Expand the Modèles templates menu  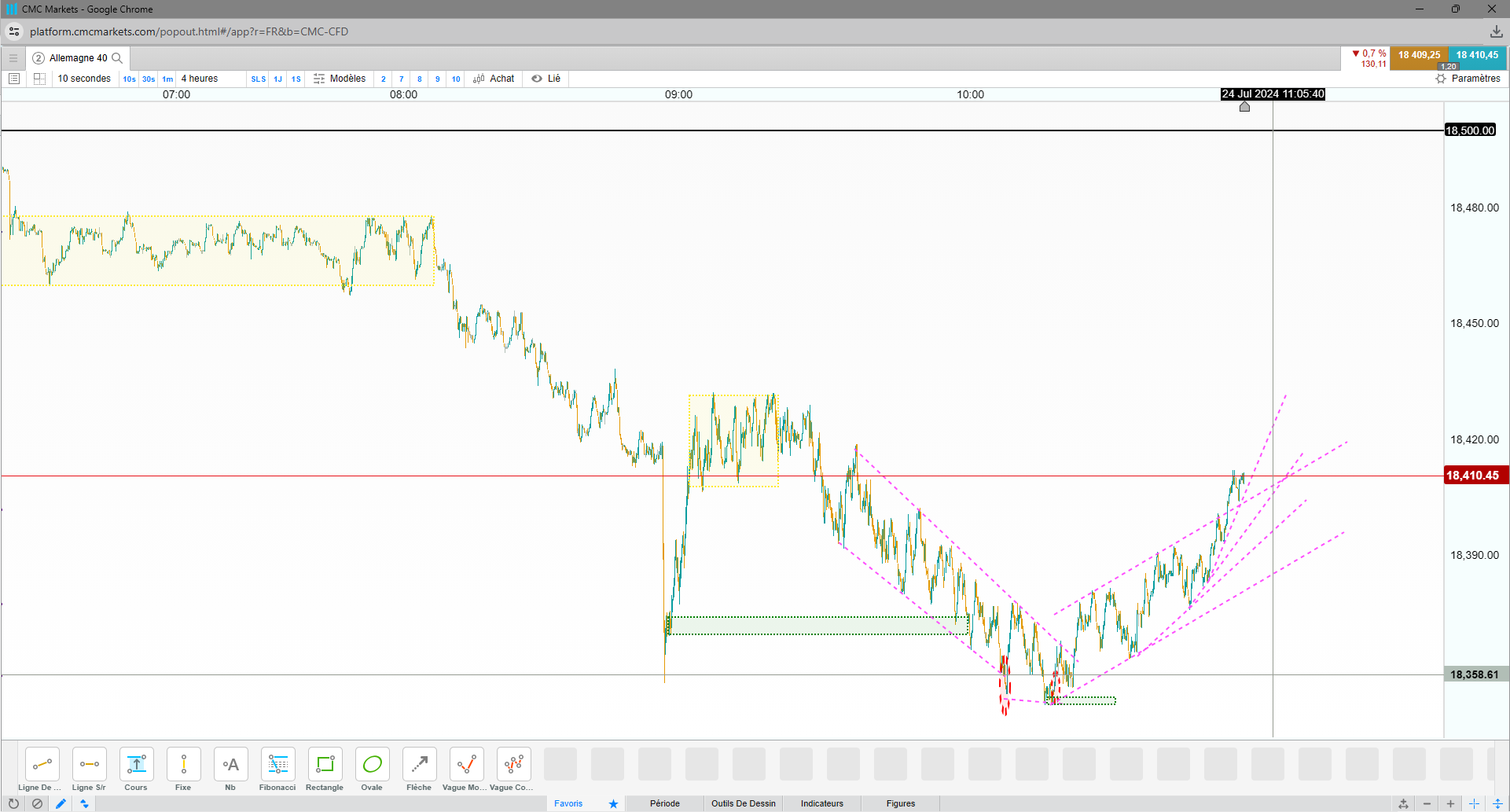pyautogui.click(x=340, y=79)
